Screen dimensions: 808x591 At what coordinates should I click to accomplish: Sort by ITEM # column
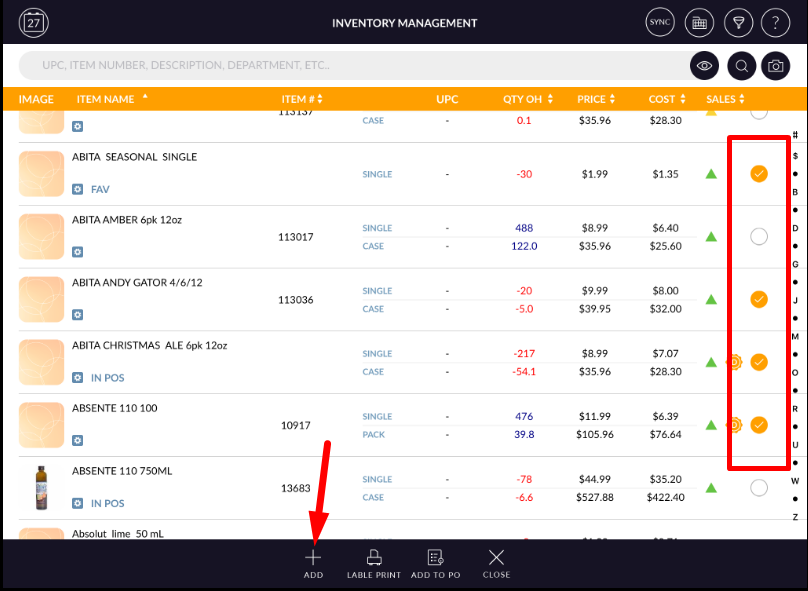[x=301, y=100]
